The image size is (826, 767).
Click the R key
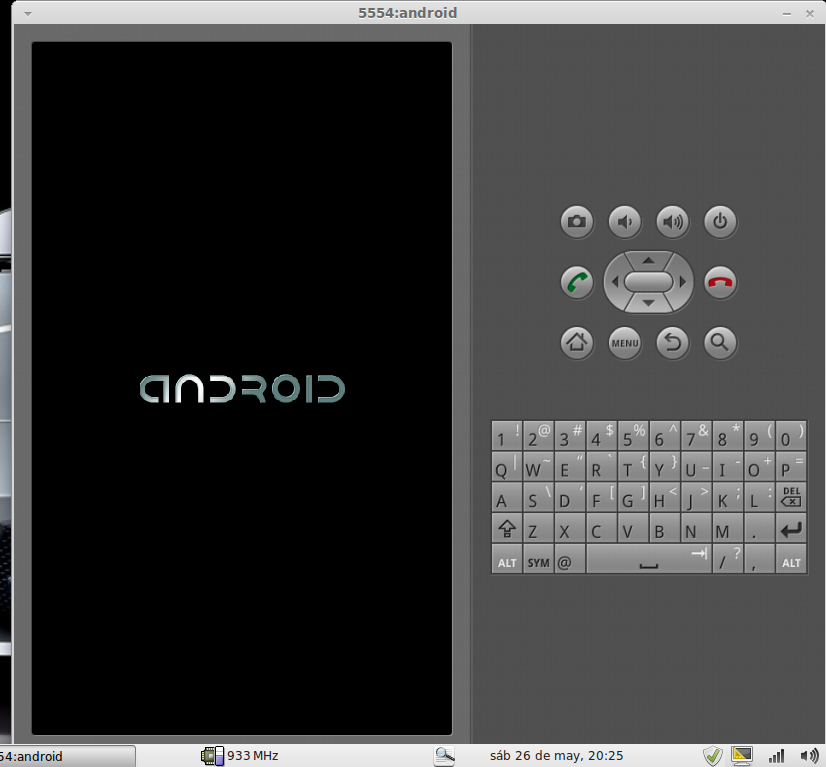602,466
